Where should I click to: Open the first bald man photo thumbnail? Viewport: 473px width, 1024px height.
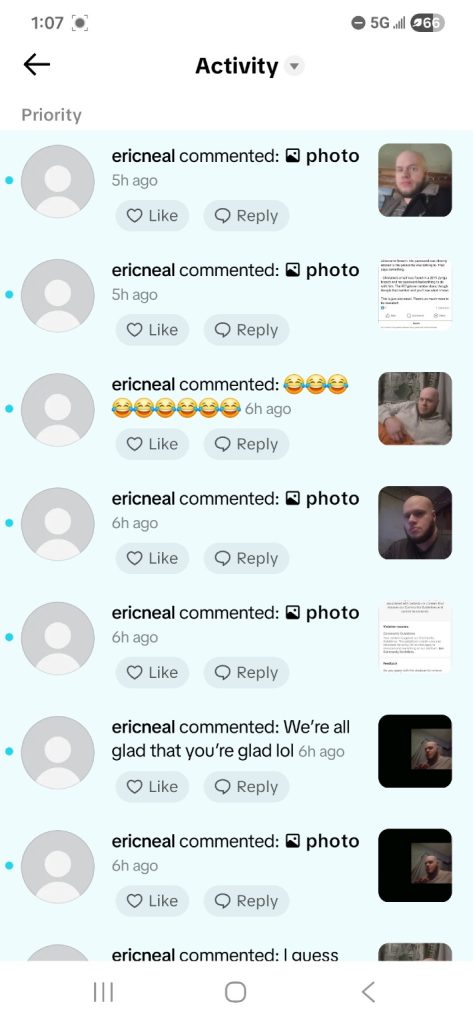click(415, 180)
